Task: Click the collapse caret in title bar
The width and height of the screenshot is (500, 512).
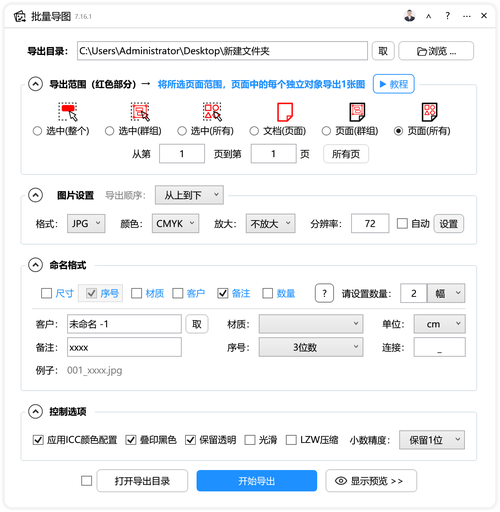Action: click(429, 16)
